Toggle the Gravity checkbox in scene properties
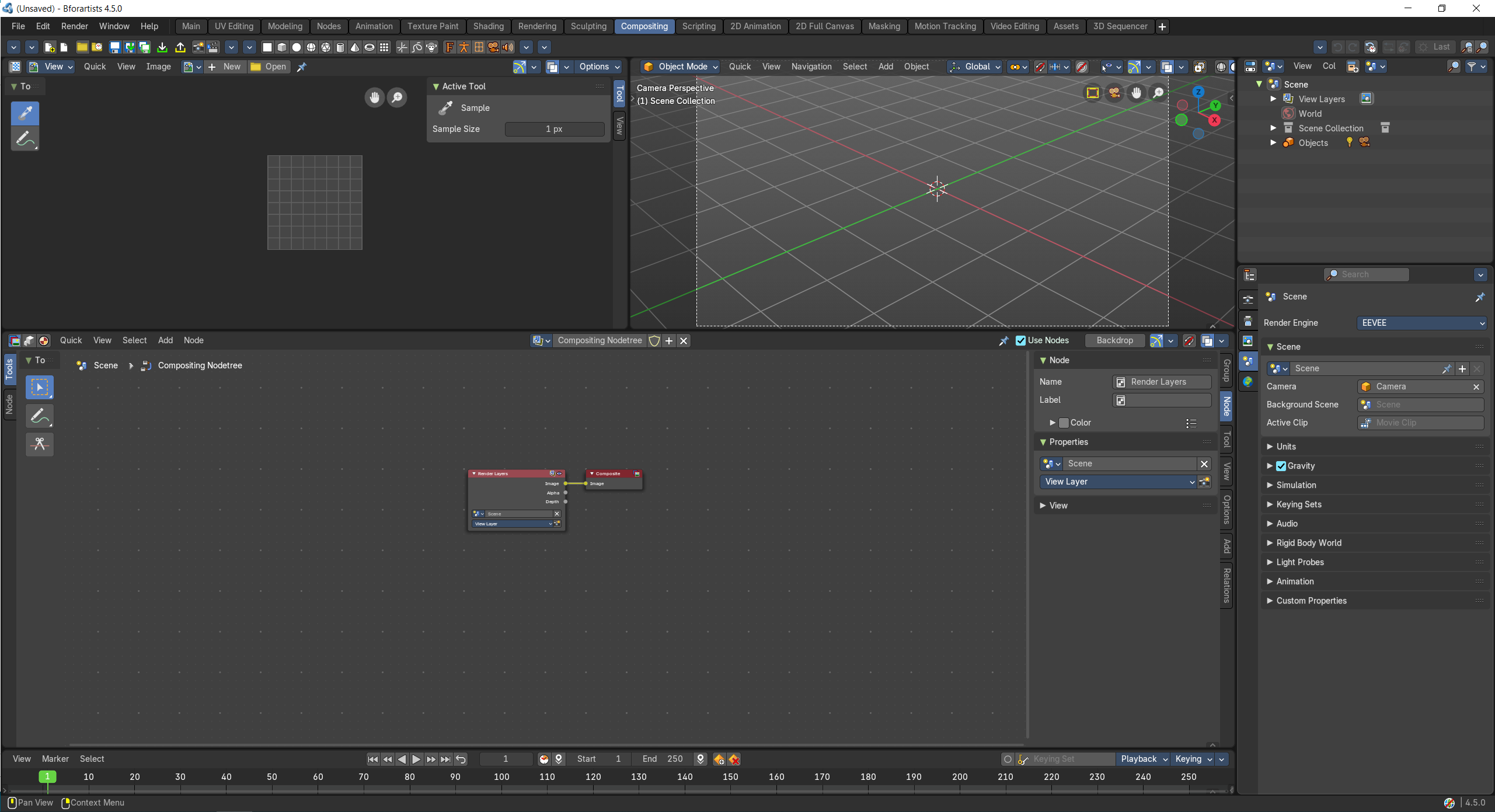The height and width of the screenshot is (812, 1495). 1281,466
